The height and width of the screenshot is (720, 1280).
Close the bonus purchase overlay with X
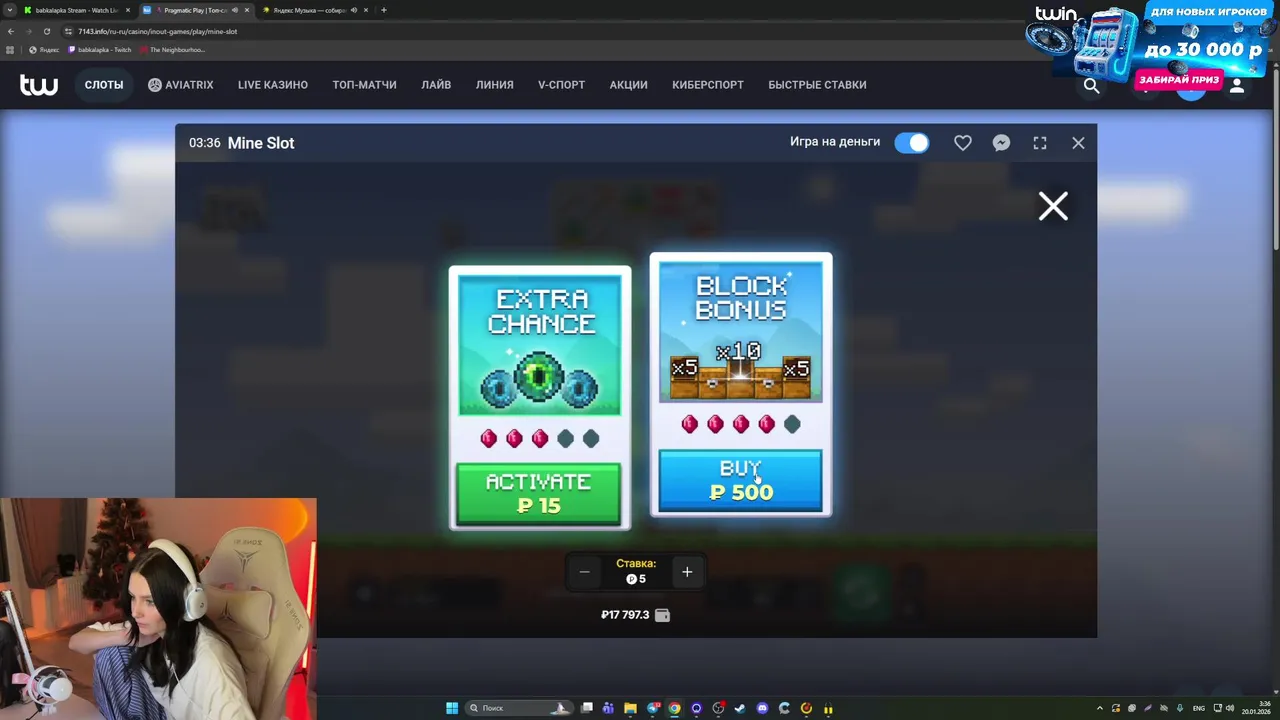[x=1053, y=206]
